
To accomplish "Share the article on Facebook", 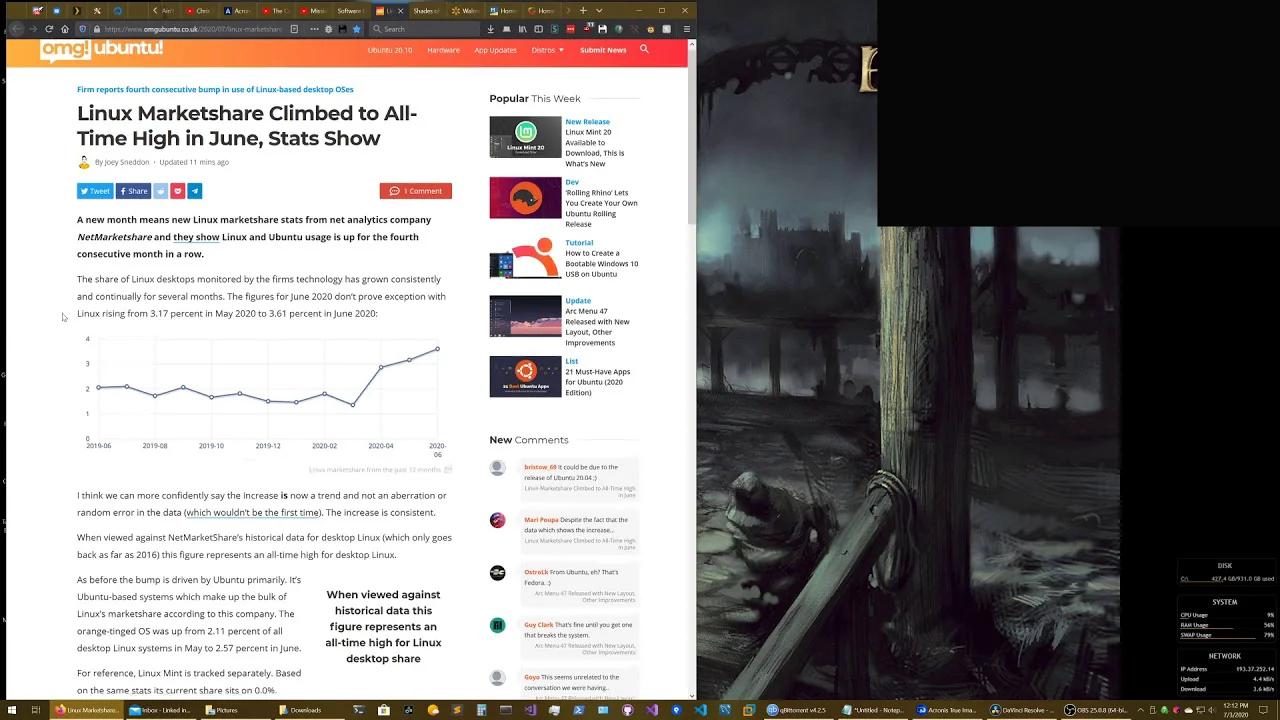I will pos(133,191).
